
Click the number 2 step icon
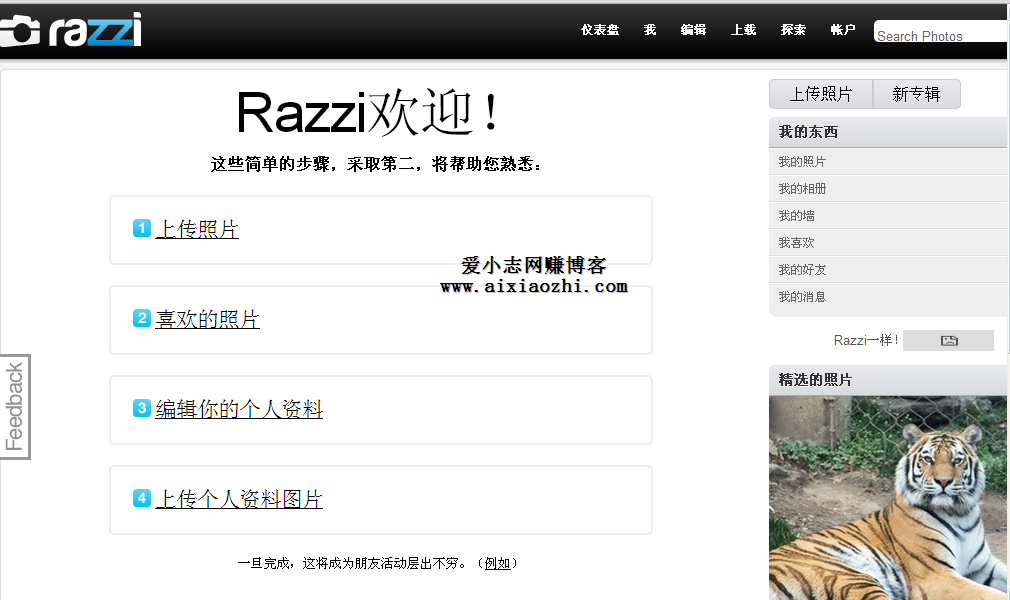pyautogui.click(x=142, y=318)
